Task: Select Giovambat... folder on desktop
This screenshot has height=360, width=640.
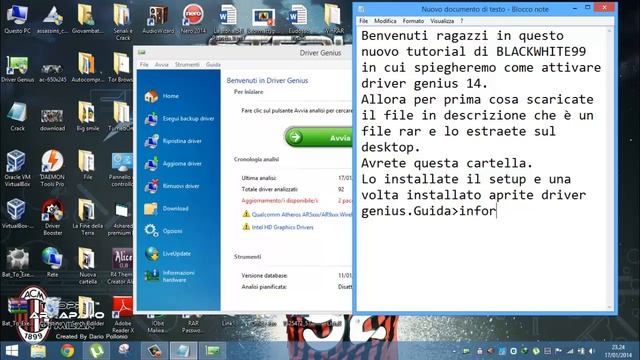Action: [87, 19]
